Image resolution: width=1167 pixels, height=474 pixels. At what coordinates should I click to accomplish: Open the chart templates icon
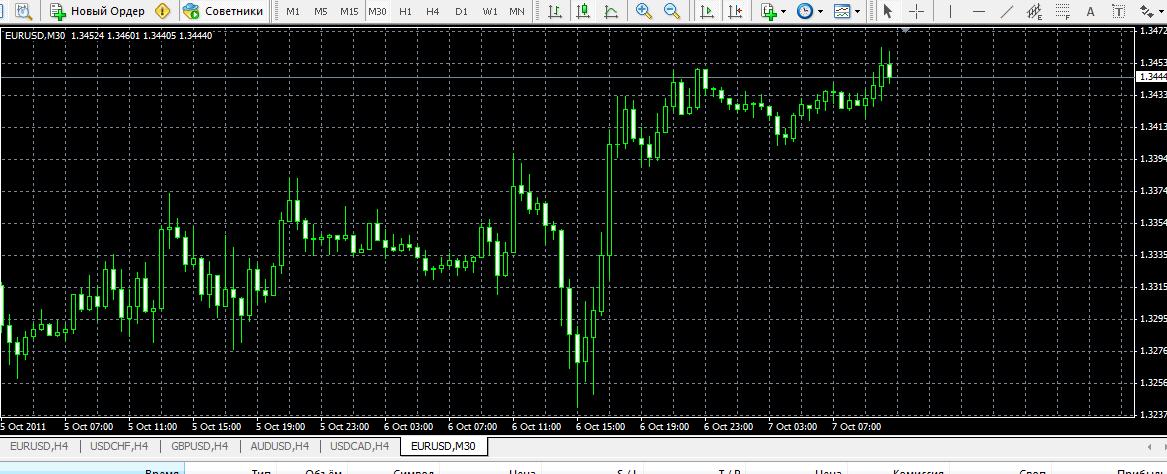[842, 11]
